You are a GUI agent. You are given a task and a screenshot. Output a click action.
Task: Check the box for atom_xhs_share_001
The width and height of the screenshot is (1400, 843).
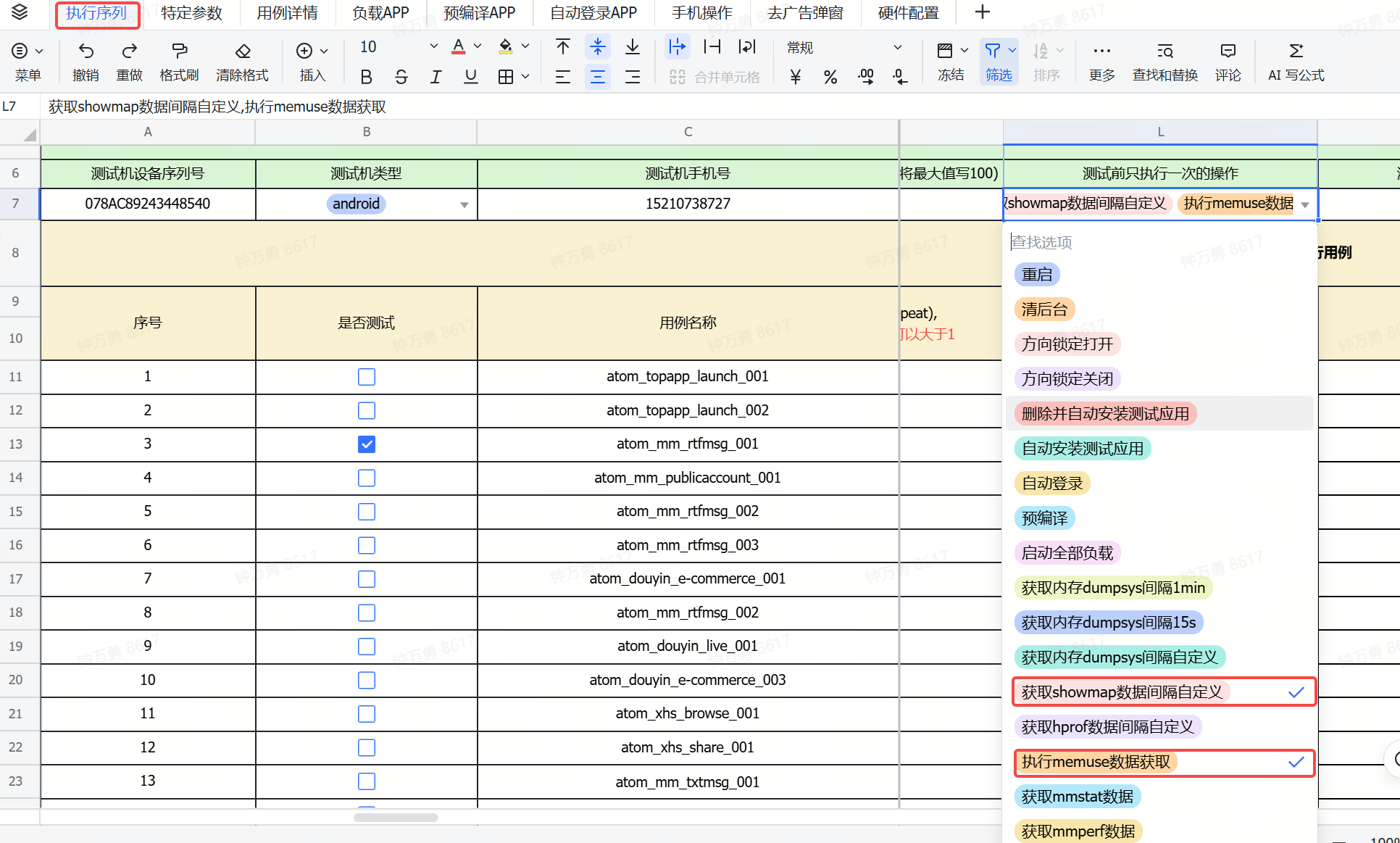367,748
